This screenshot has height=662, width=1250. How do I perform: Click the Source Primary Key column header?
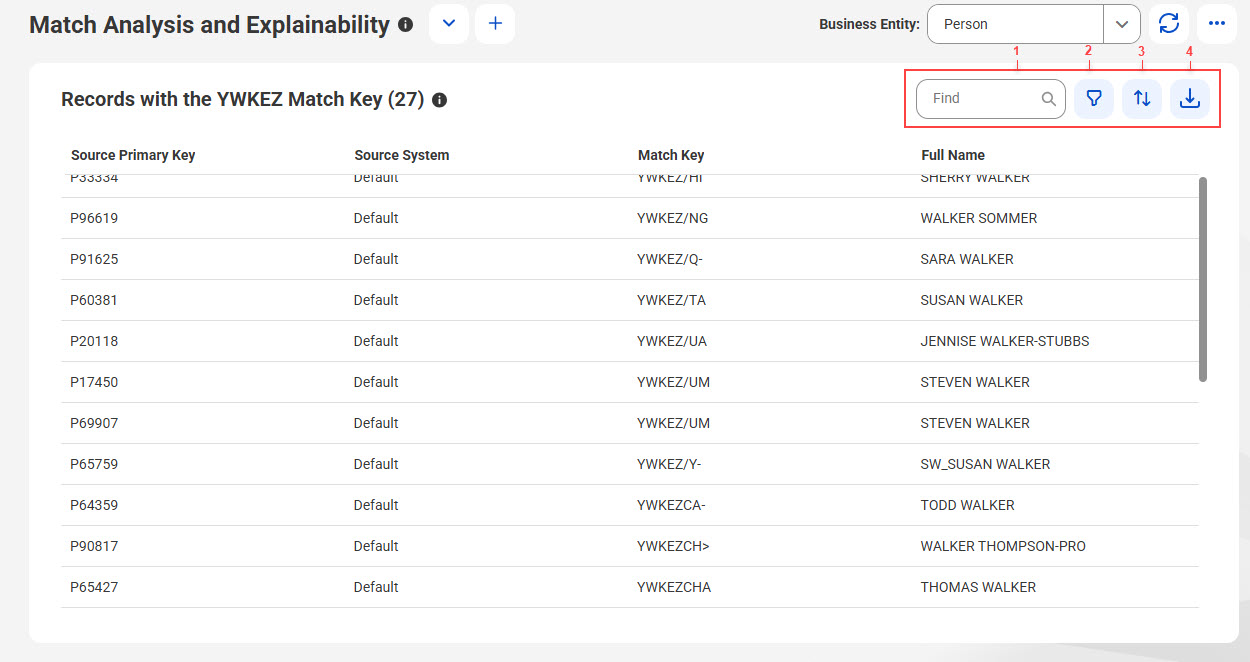[x=133, y=155]
